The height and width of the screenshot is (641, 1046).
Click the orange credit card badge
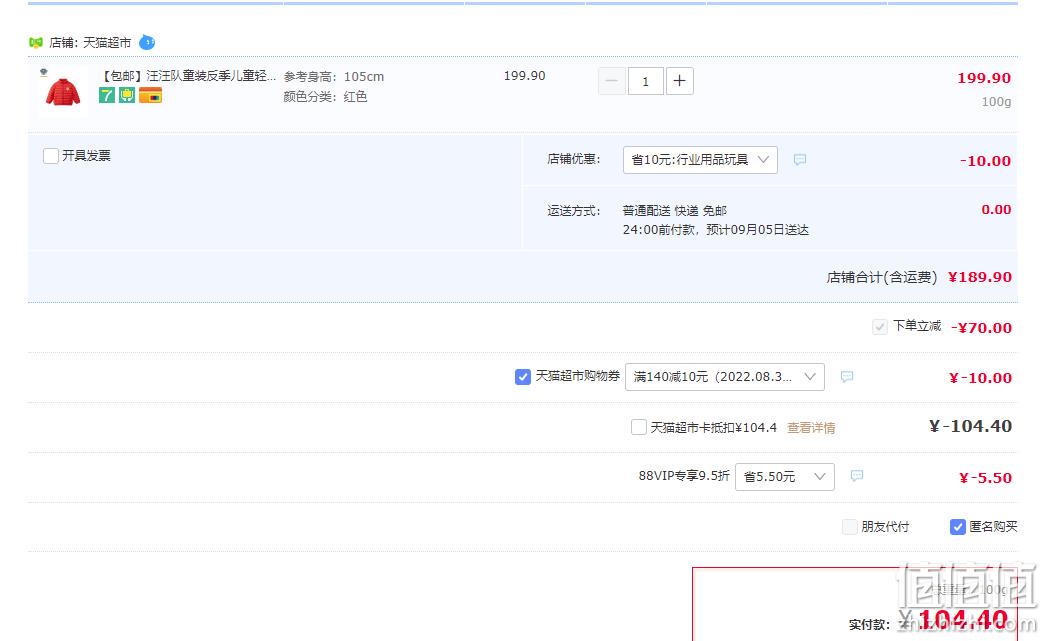(x=151, y=95)
